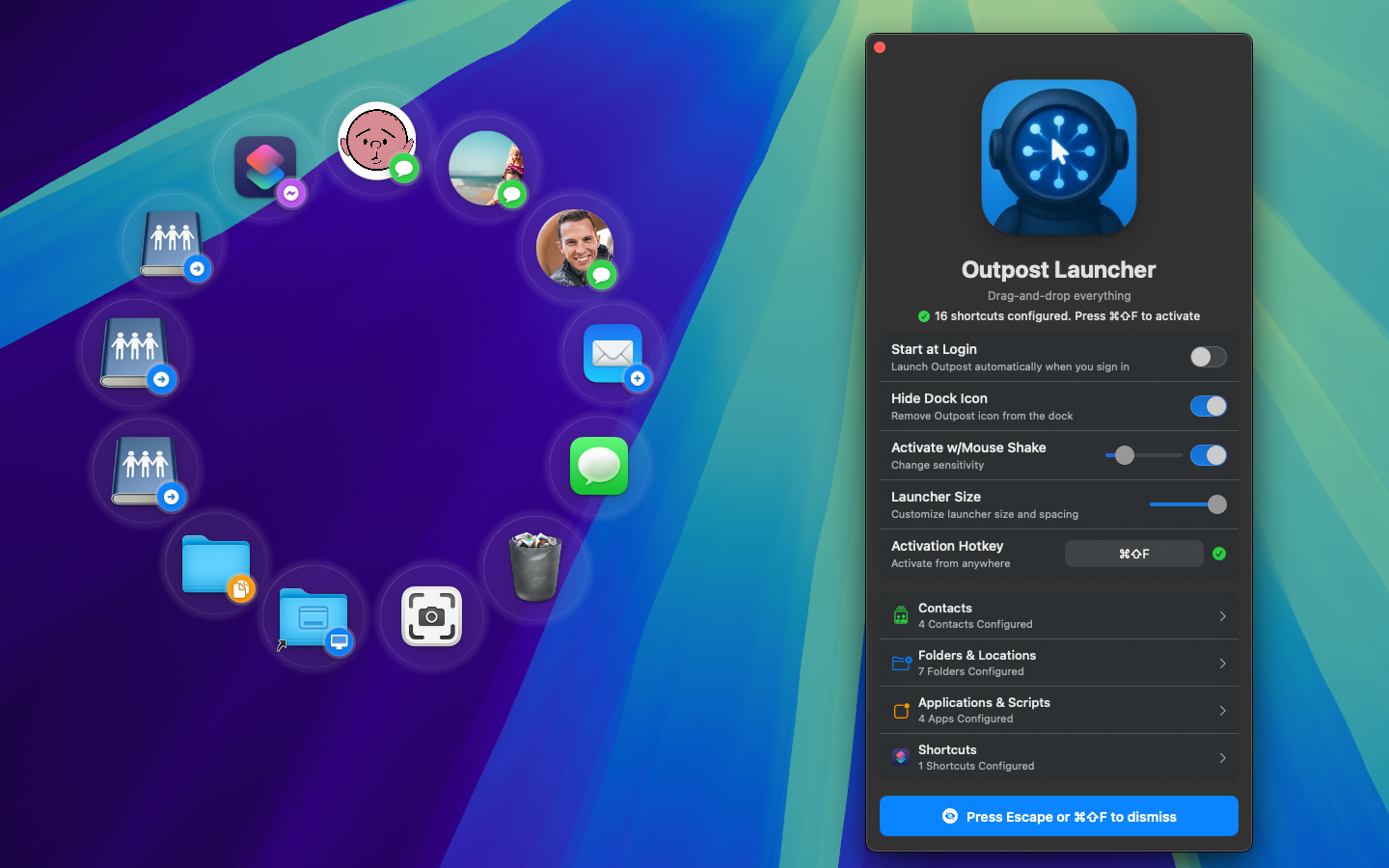1389x868 pixels.
Task: Click the Activation Hotkey field showing ⌘⇧F
Action: pos(1133,554)
